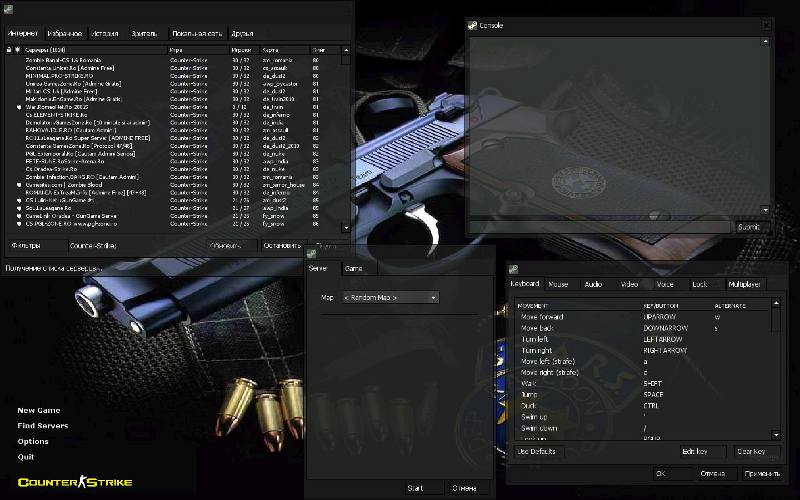Click server list scrollbar down arrow
800x500 pixels.
pos(346,228)
